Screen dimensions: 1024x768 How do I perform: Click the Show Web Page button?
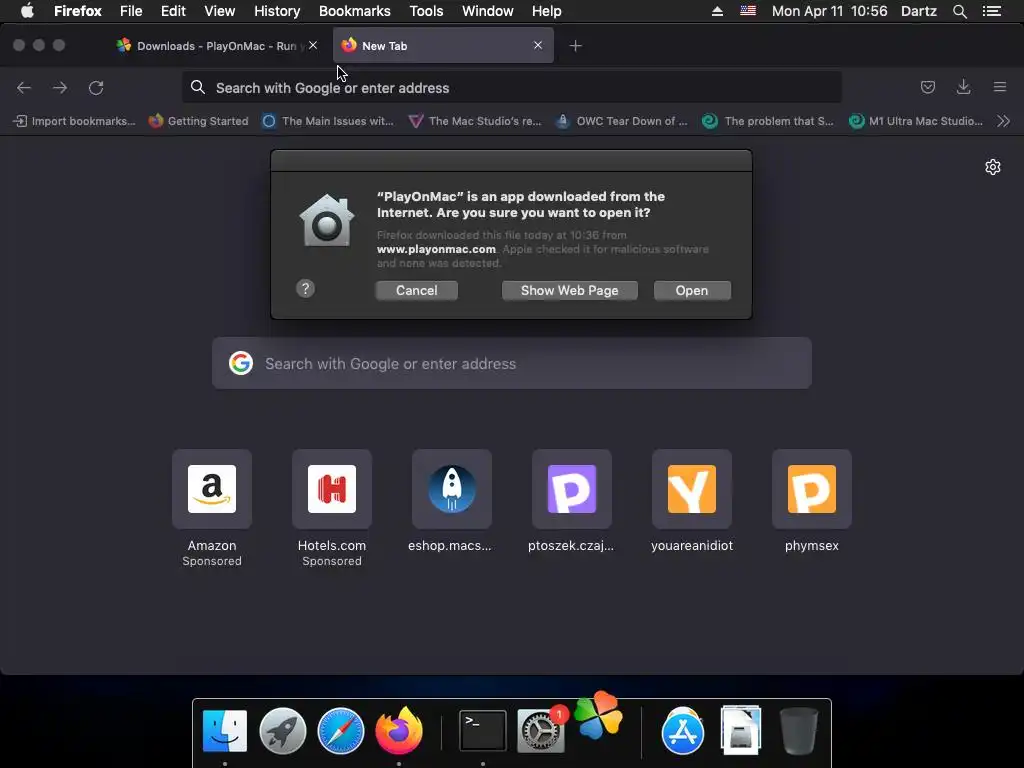click(x=569, y=291)
